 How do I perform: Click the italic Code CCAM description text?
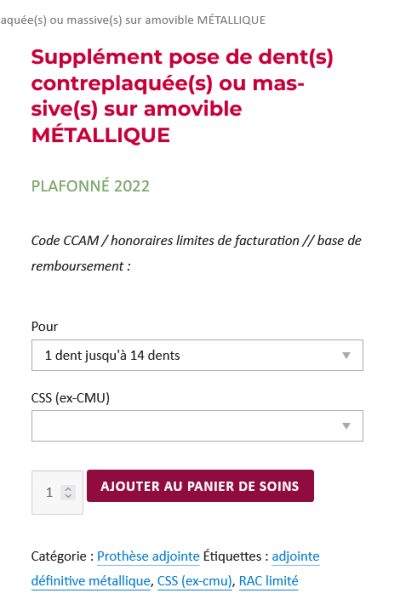point(196,253)
